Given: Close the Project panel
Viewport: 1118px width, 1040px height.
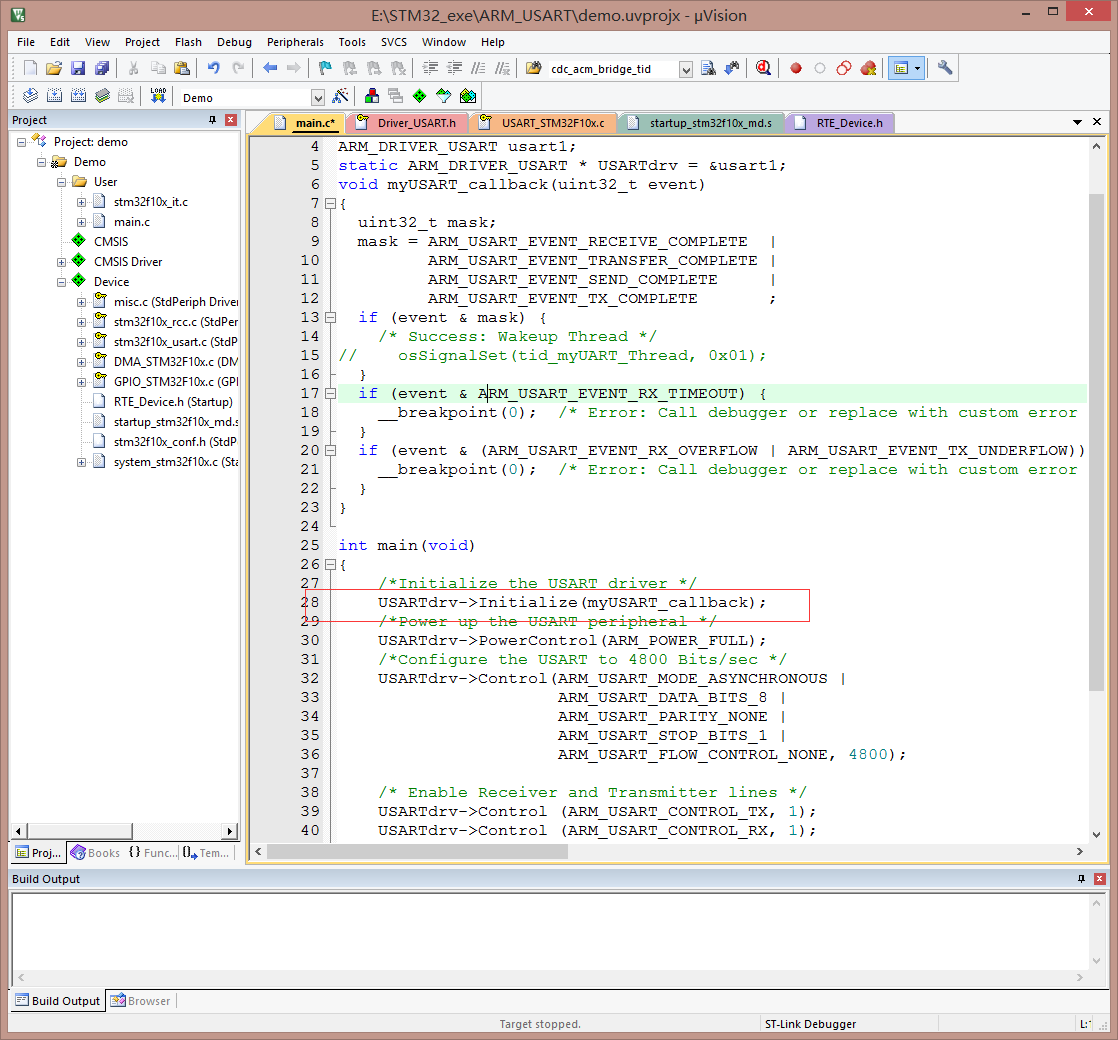Looking at the screenshot, I should click(x=230, y=120).
